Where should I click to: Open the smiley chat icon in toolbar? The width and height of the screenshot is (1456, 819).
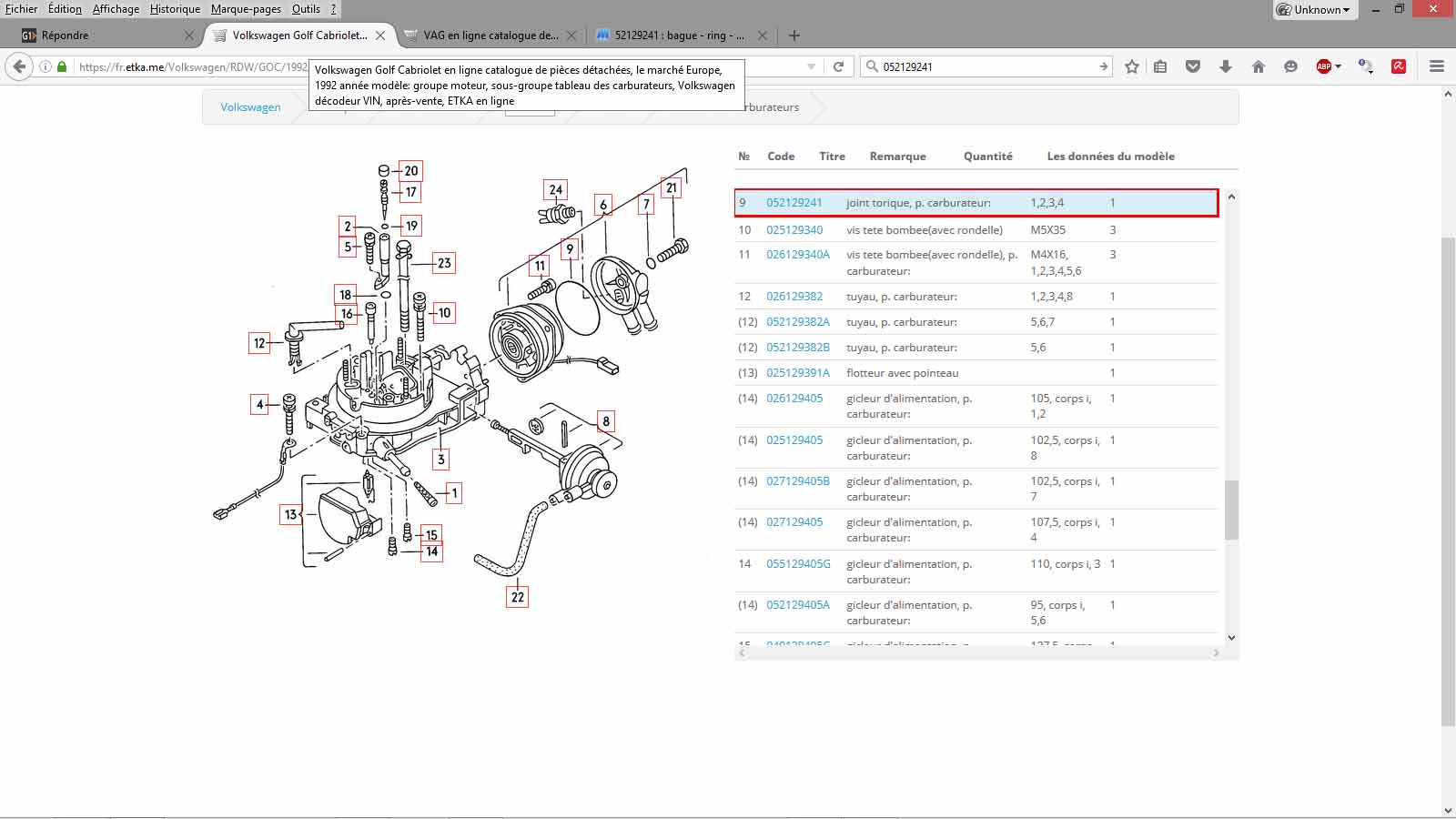pos(1290,66)
